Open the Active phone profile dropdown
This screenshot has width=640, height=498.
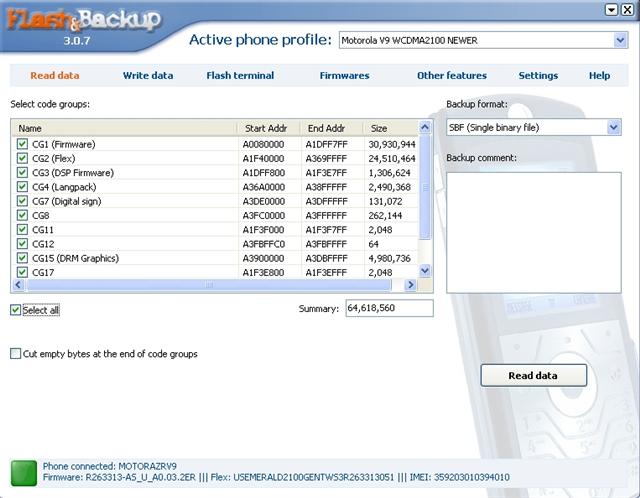619,40
